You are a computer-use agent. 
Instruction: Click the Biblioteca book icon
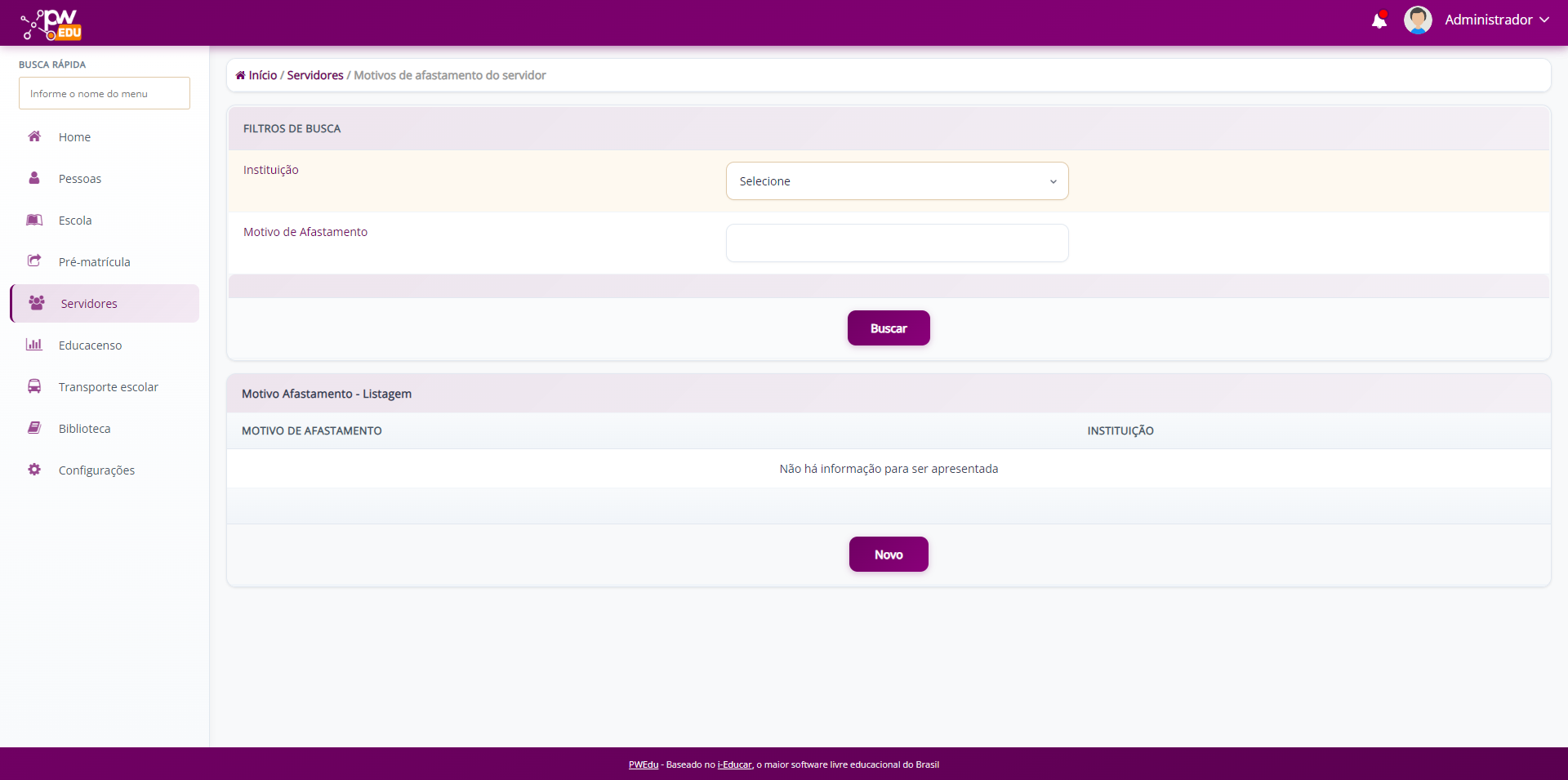pyautogui.click(x=34, y=428)
